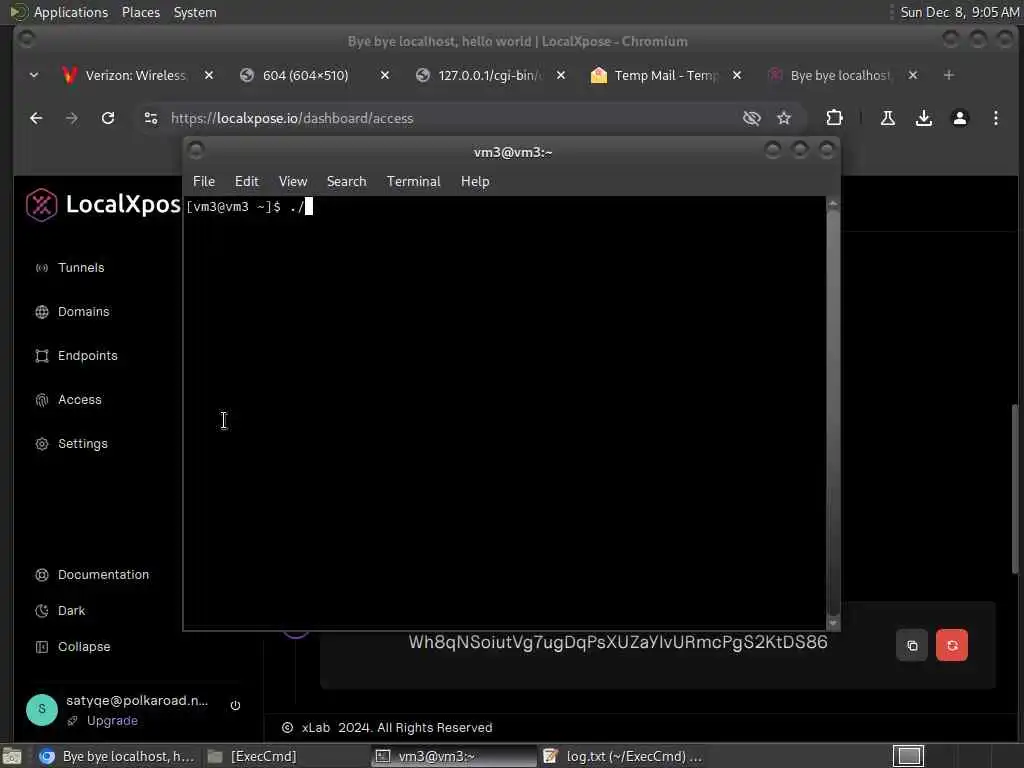The image size is (1024, 768).
Task: Open the terminal Edit menu
Action: pyautogui.click(x=246, y=182)
